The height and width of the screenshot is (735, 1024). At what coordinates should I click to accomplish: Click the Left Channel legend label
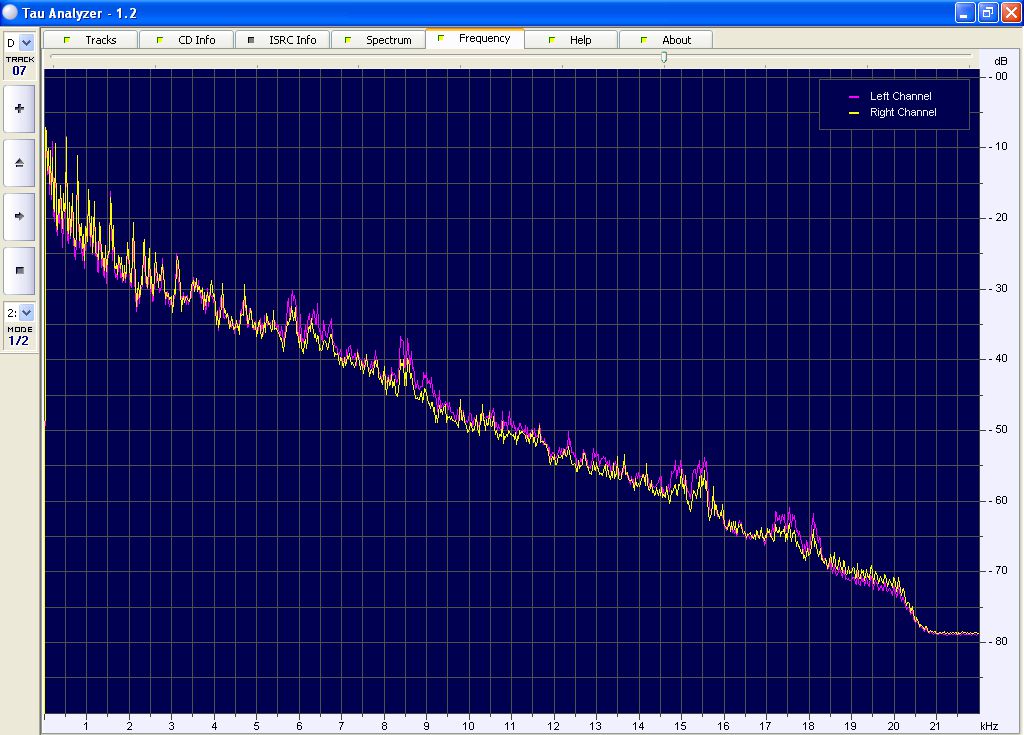pos(900,97)
